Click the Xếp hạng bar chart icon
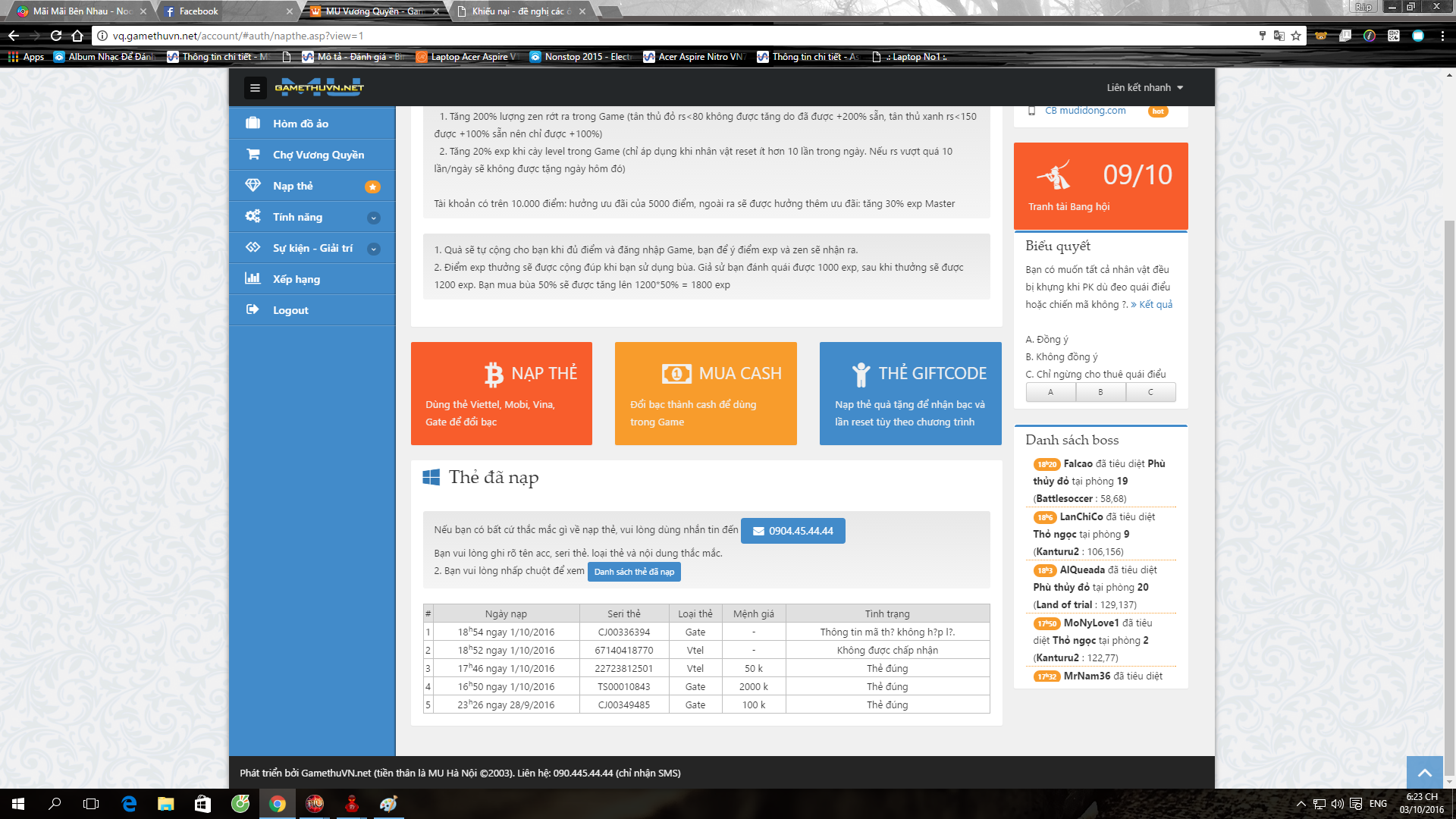1456x819 pixels. pyautogui.click(x=253, y=278)
